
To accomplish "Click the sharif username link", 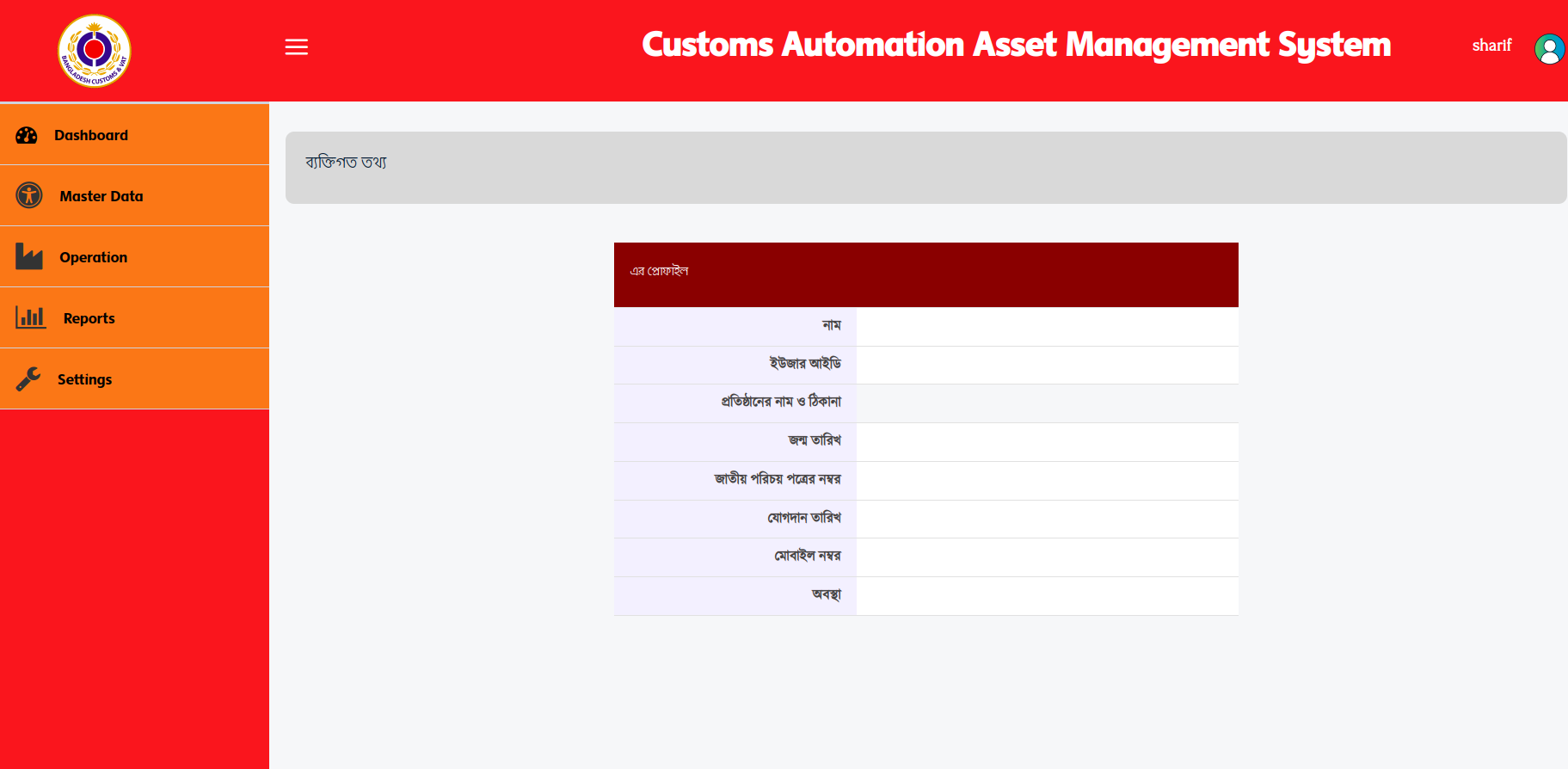I will (1491, 46).
